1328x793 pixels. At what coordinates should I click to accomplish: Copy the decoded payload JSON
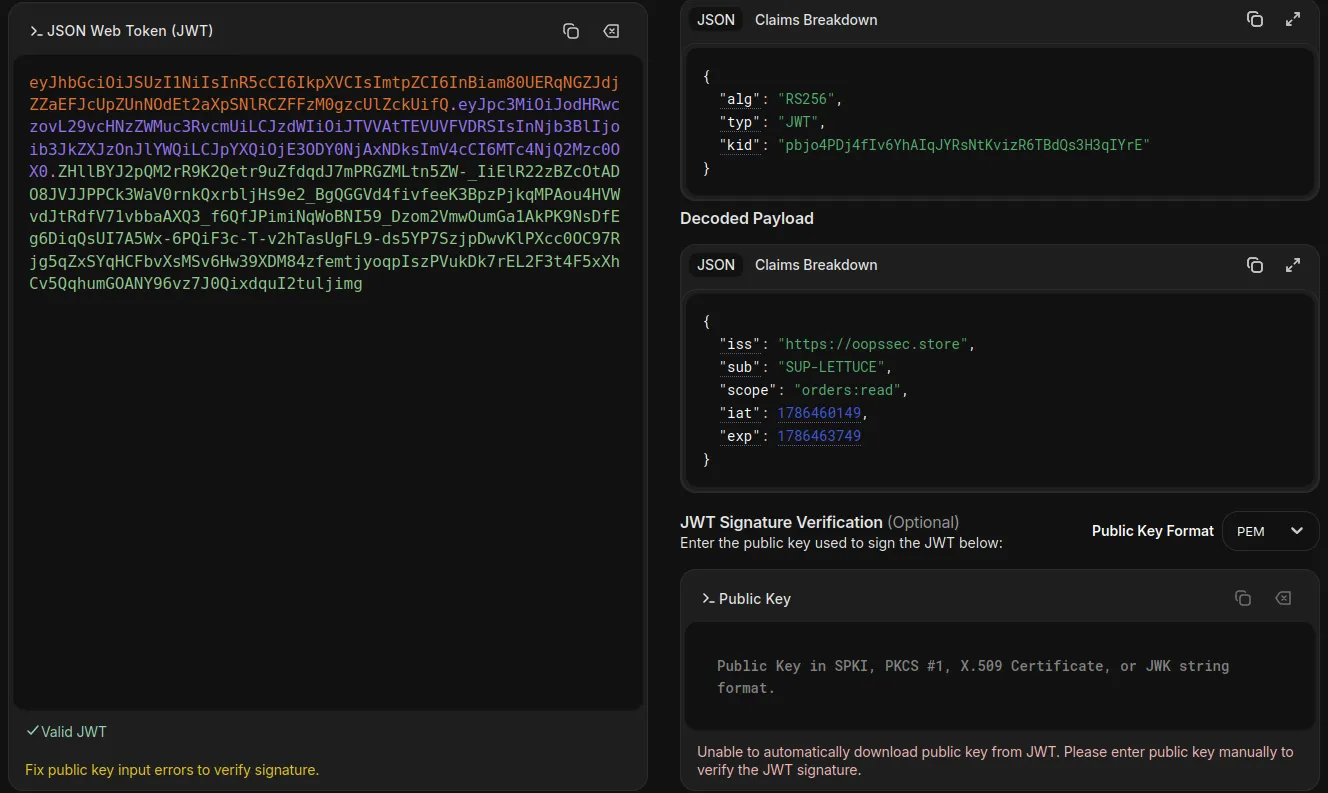(1255, 265)
